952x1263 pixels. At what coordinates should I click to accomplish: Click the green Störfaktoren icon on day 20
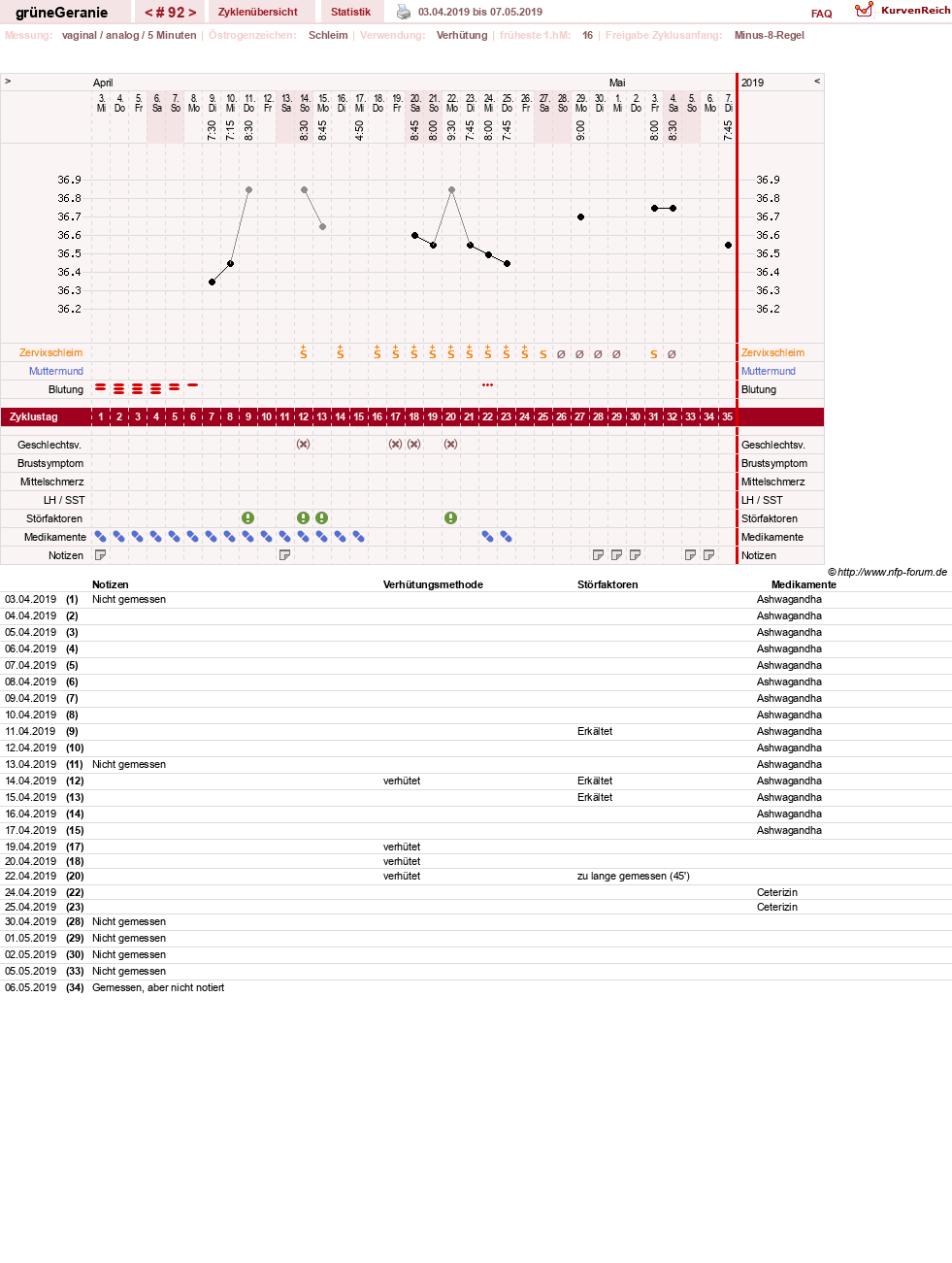pyautogui.click(x=451, y=518)
